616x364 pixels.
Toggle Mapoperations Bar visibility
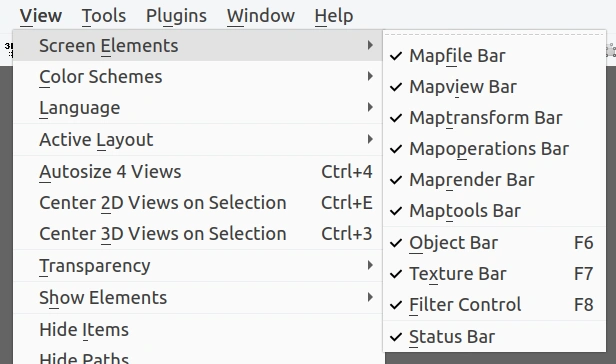click(x=494, y=149)
